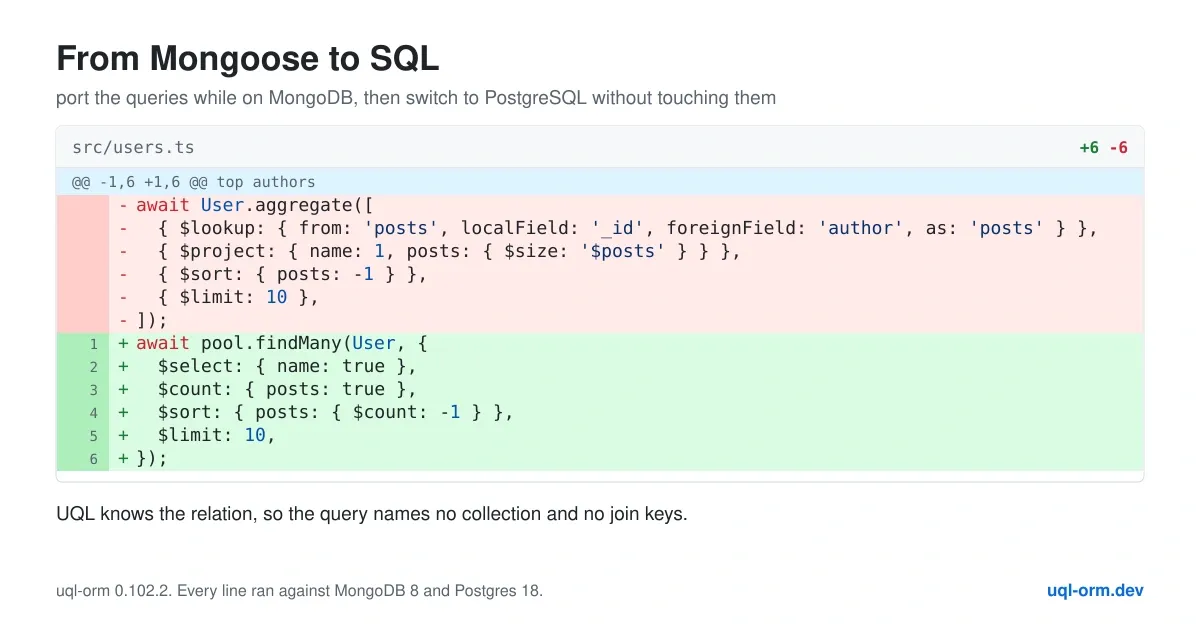Click the removed line "await User.aggregate(["
This screenshot has width=1200, height=630.
point(600,205)
